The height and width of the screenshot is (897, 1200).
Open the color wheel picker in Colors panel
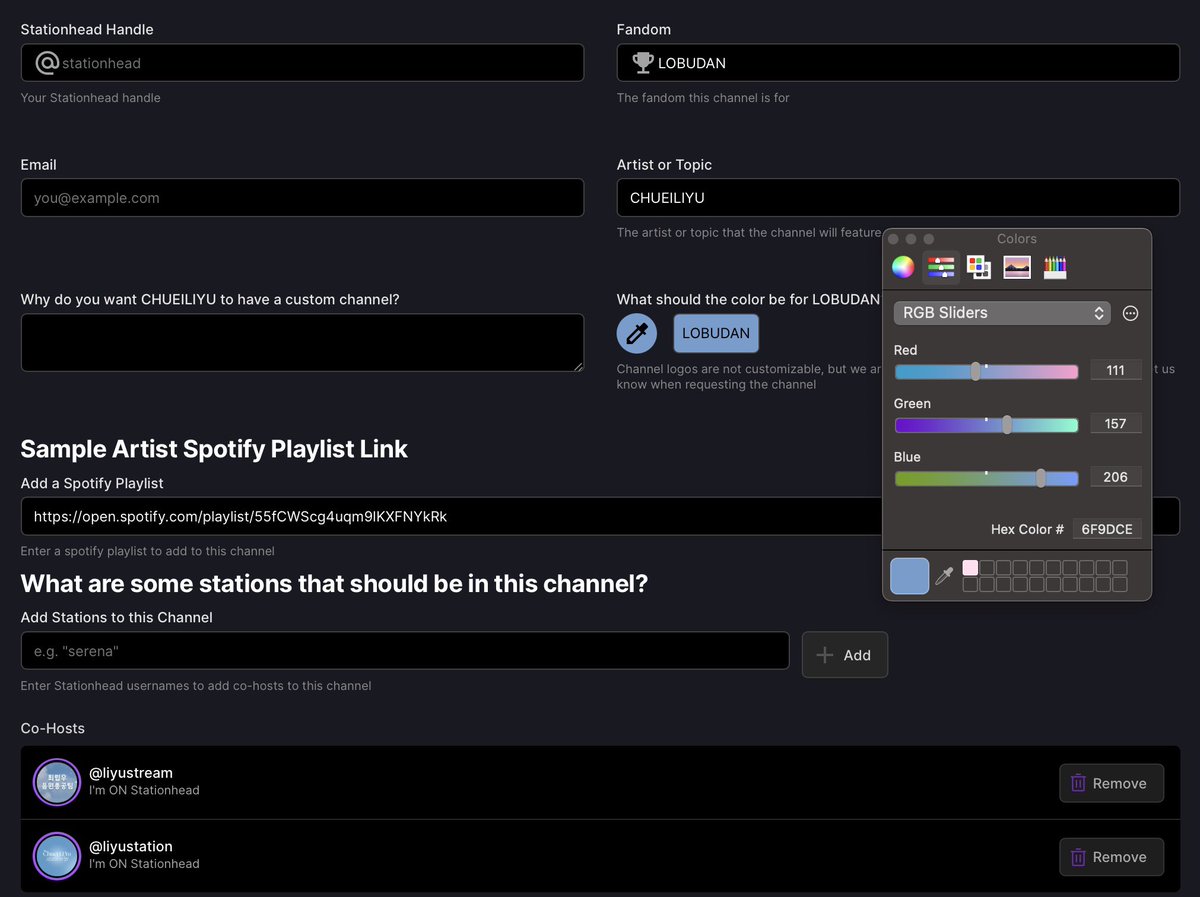[902, 267]
